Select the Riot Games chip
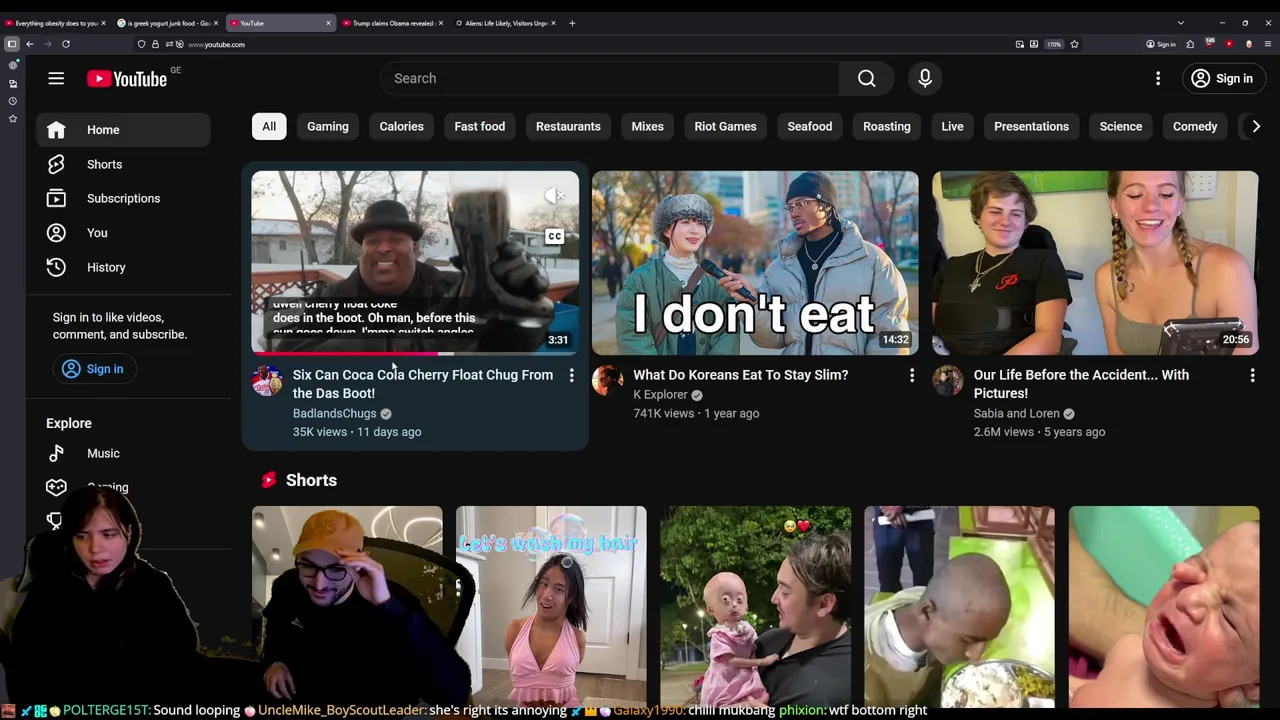 click(x=725, y=126)
